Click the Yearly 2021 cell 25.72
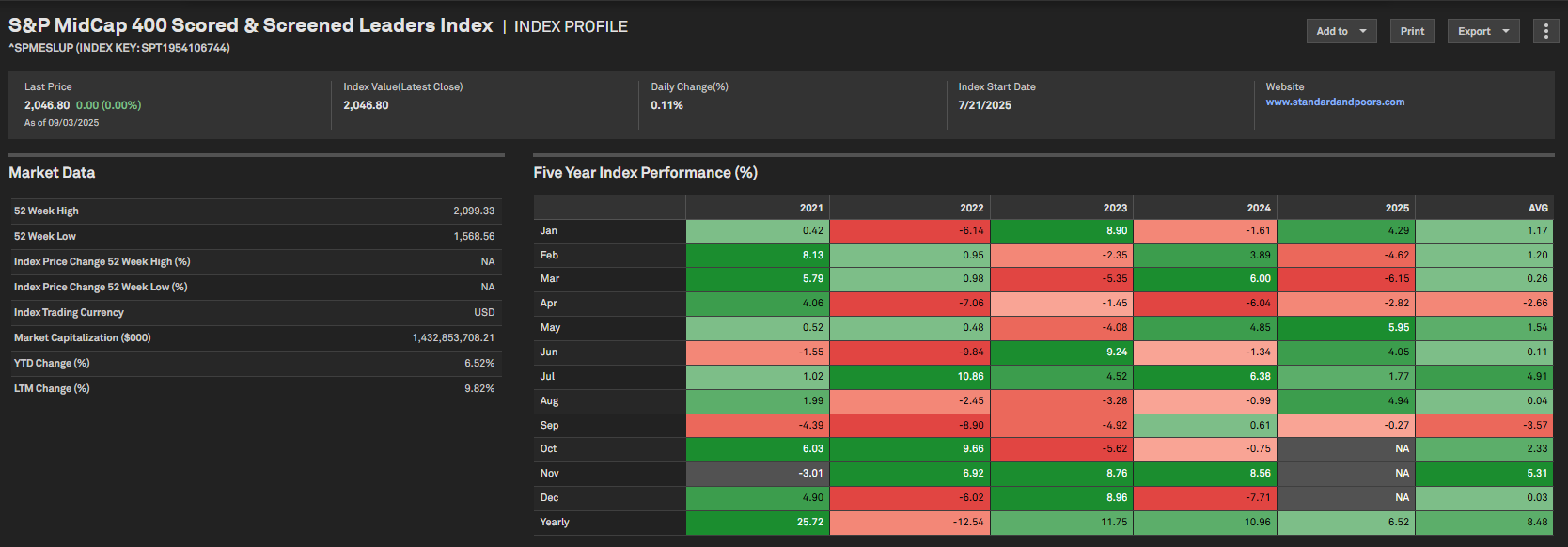 point(758,523)
